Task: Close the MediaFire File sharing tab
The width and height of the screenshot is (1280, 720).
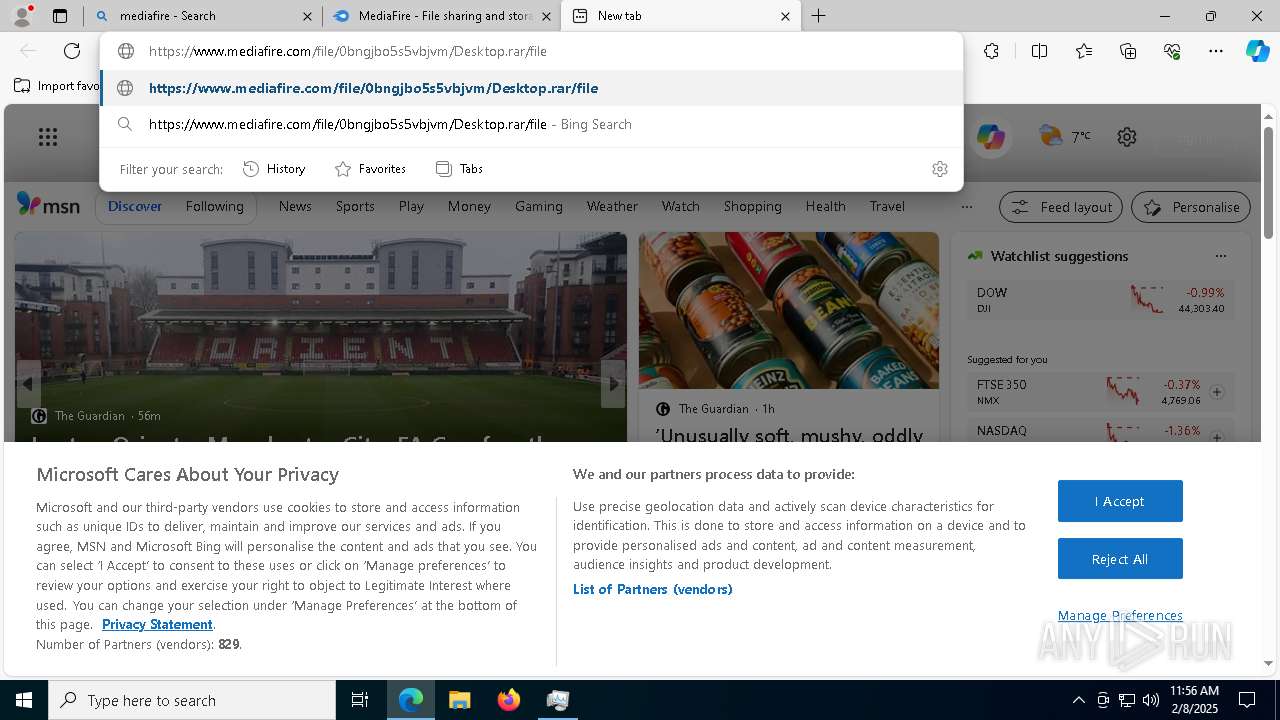Action: [546, 16]
